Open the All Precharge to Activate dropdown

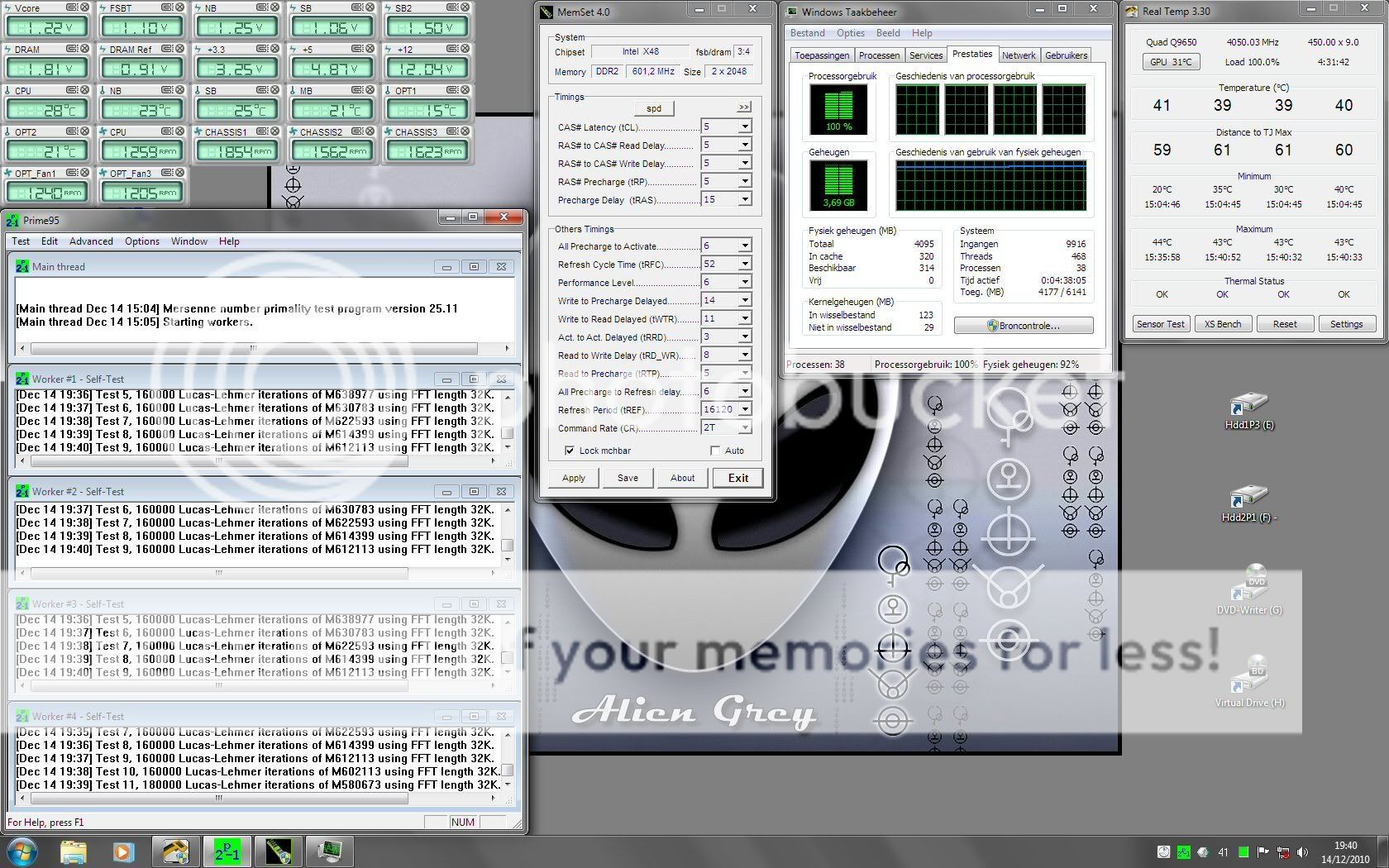[x=745, y=246]
